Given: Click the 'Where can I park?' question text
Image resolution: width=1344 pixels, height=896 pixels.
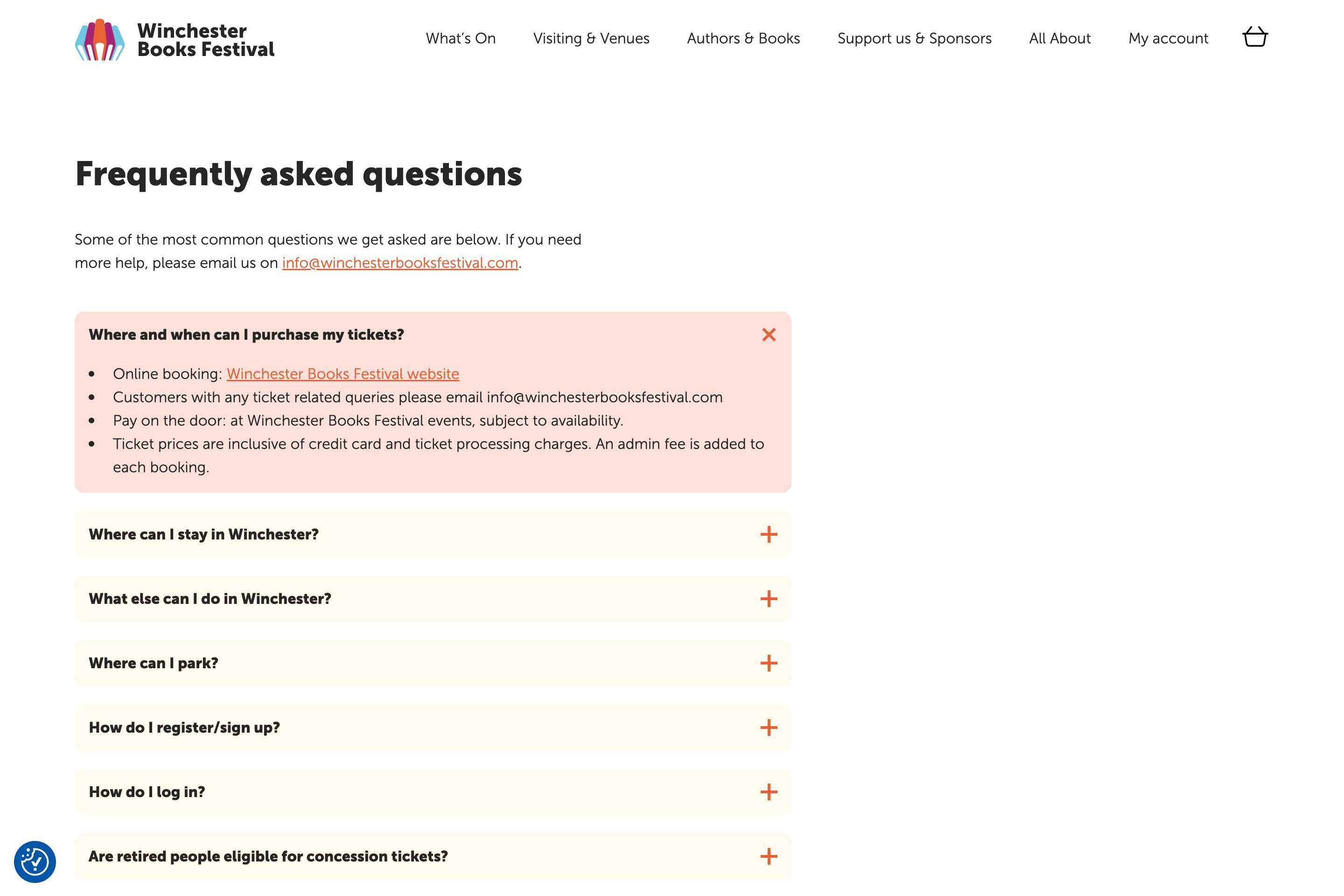Looking at the screenshot, I should click(153, 664).
